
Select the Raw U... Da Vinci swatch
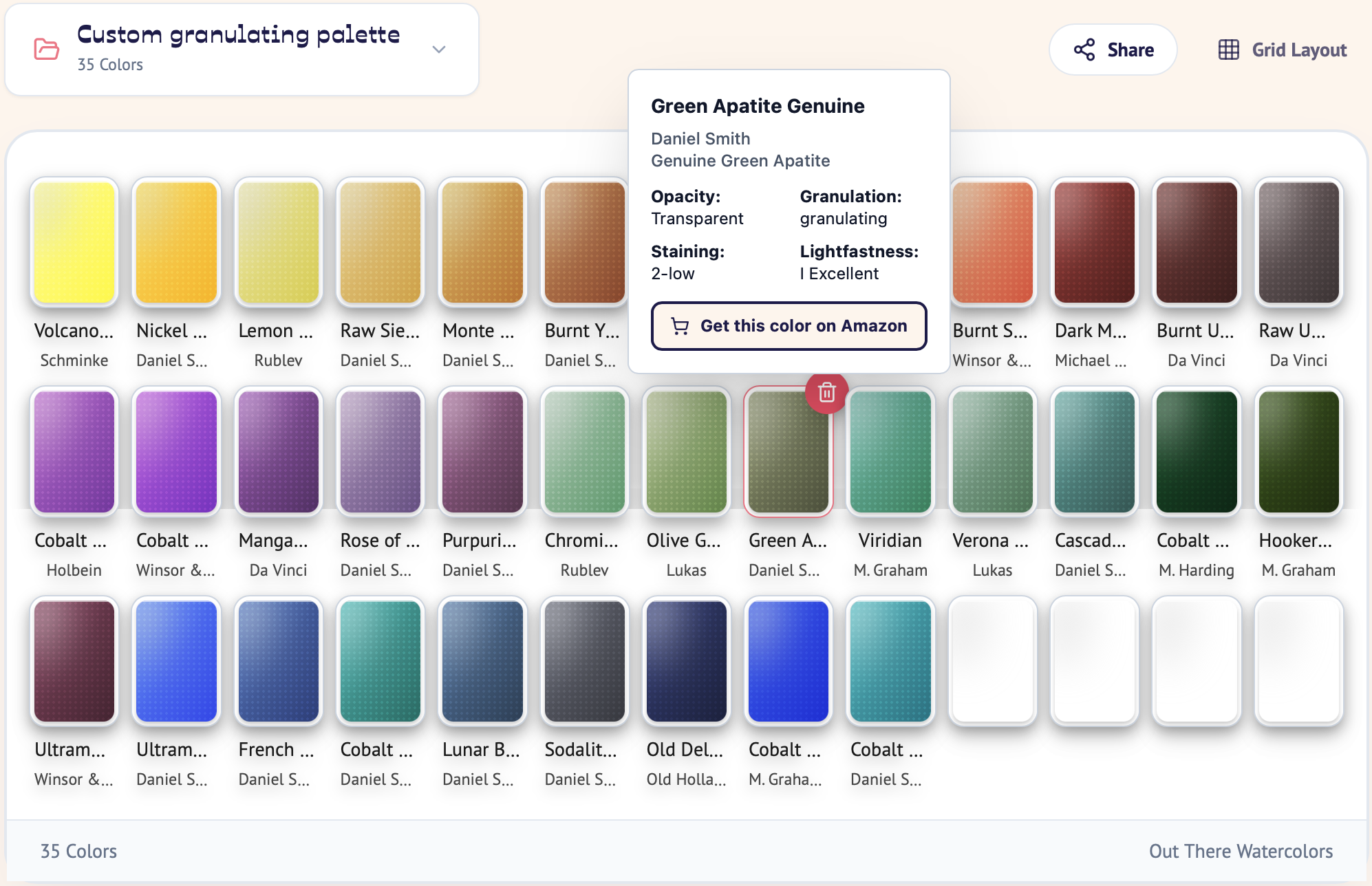(1299, 242)
